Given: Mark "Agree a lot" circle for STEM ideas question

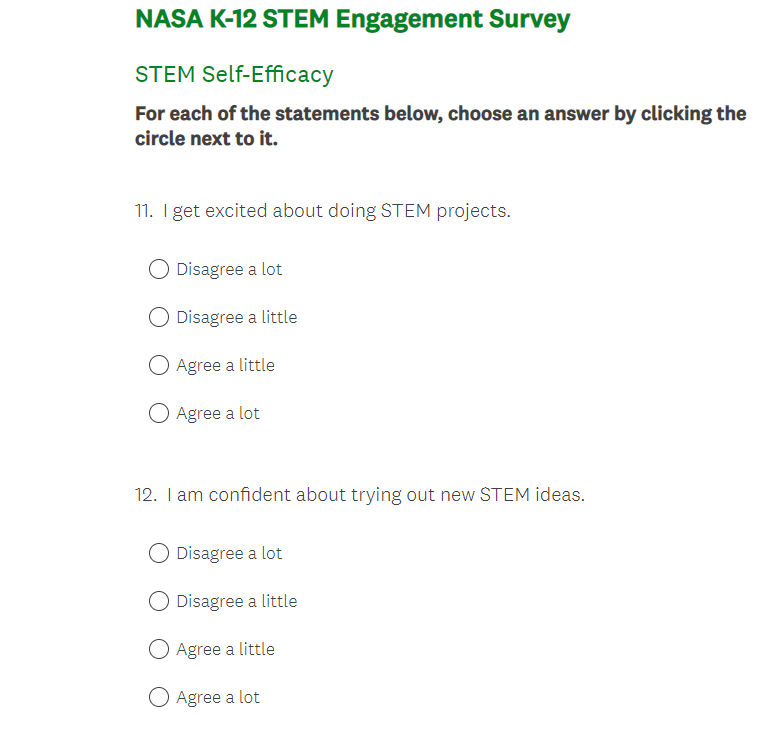Looking at the screenshot, I should click(x=158, y=697).
